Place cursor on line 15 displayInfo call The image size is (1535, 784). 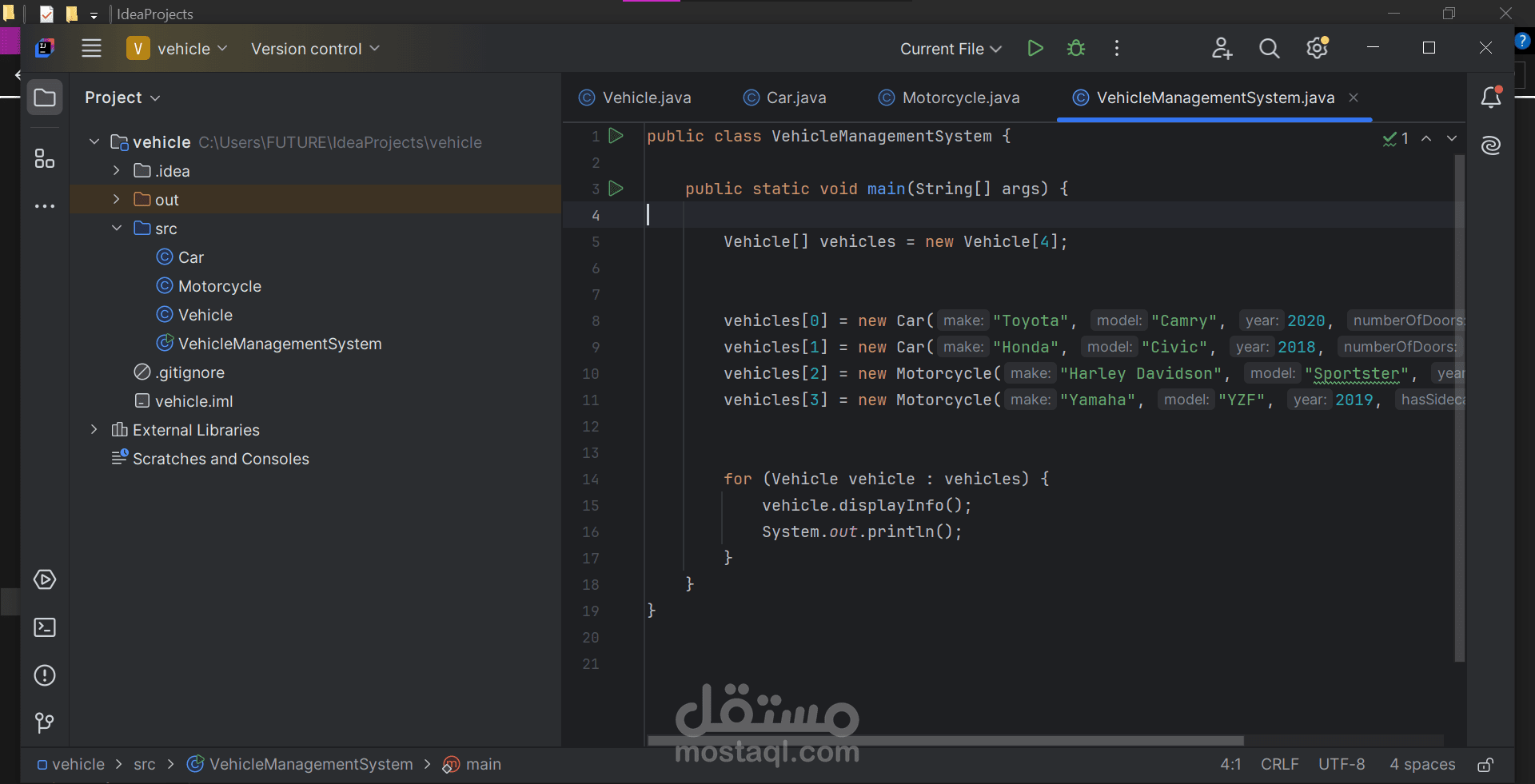click(867, 505)
